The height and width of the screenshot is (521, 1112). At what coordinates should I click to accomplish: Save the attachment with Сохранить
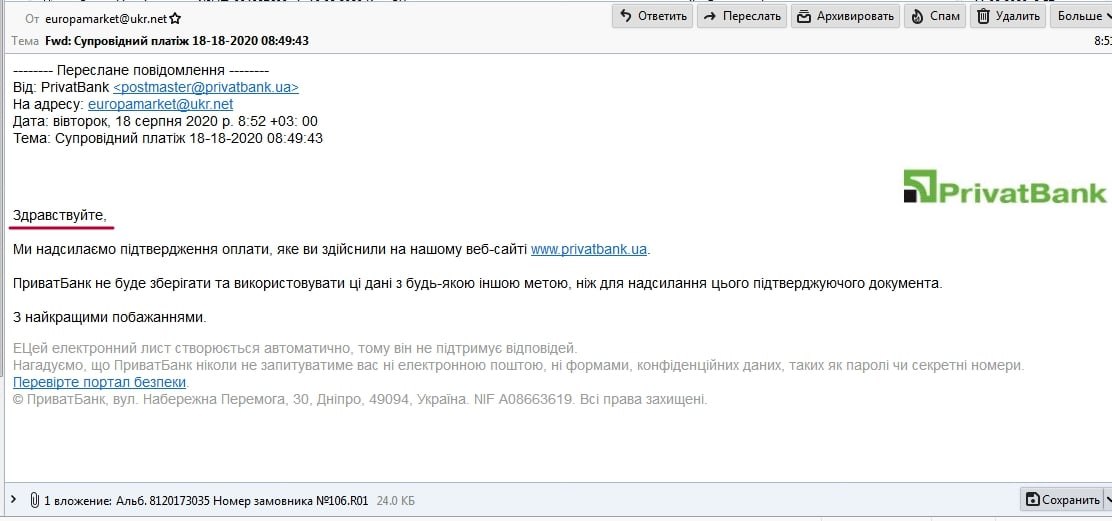1062,500
